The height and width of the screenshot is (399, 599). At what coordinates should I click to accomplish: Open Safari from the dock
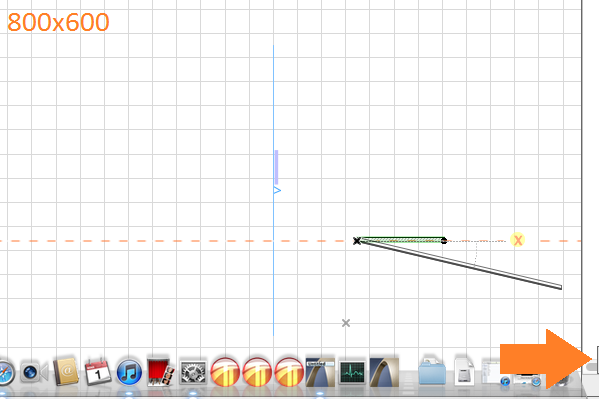[5, 373]
